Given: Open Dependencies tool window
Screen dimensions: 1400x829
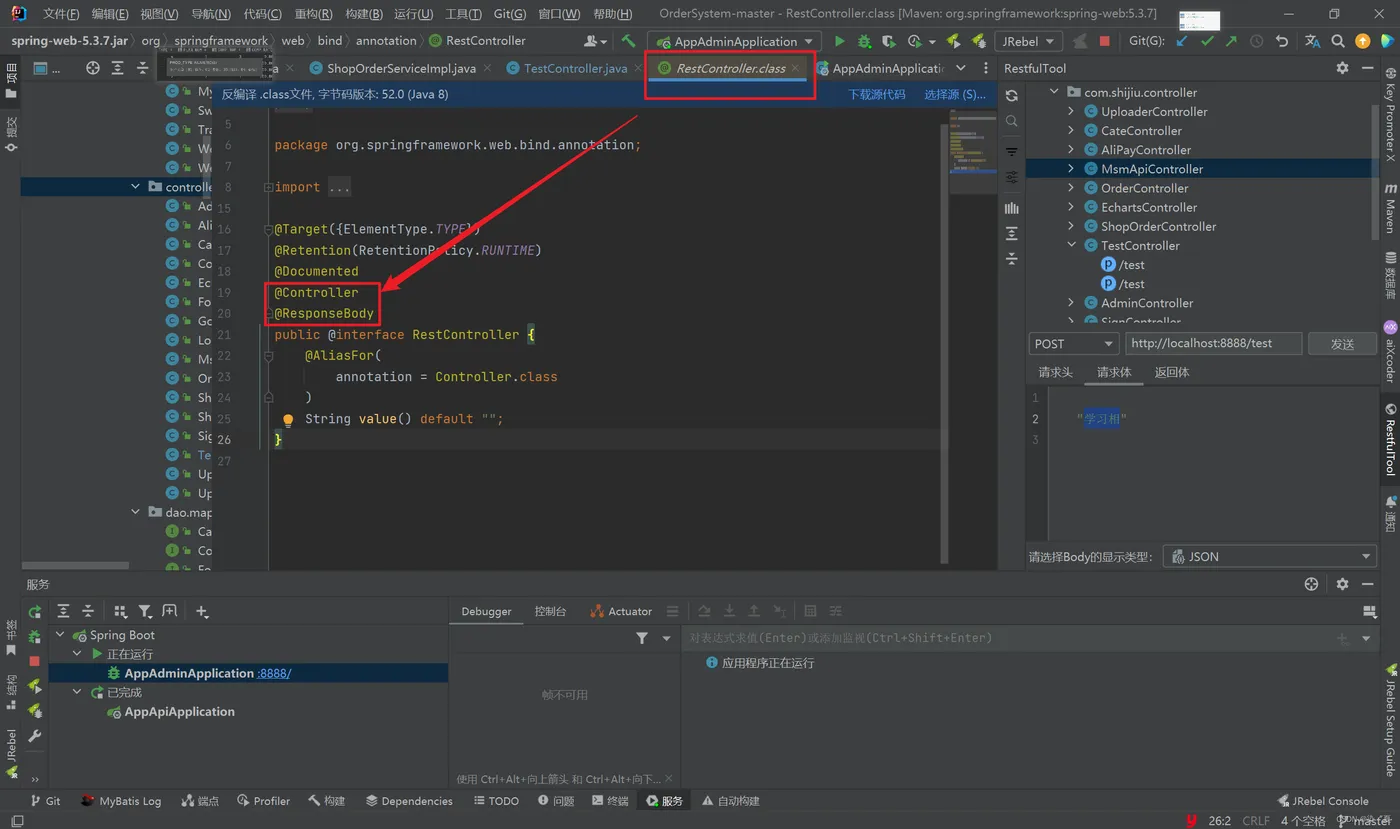Looking at the screenshot, I should point(409,801).
